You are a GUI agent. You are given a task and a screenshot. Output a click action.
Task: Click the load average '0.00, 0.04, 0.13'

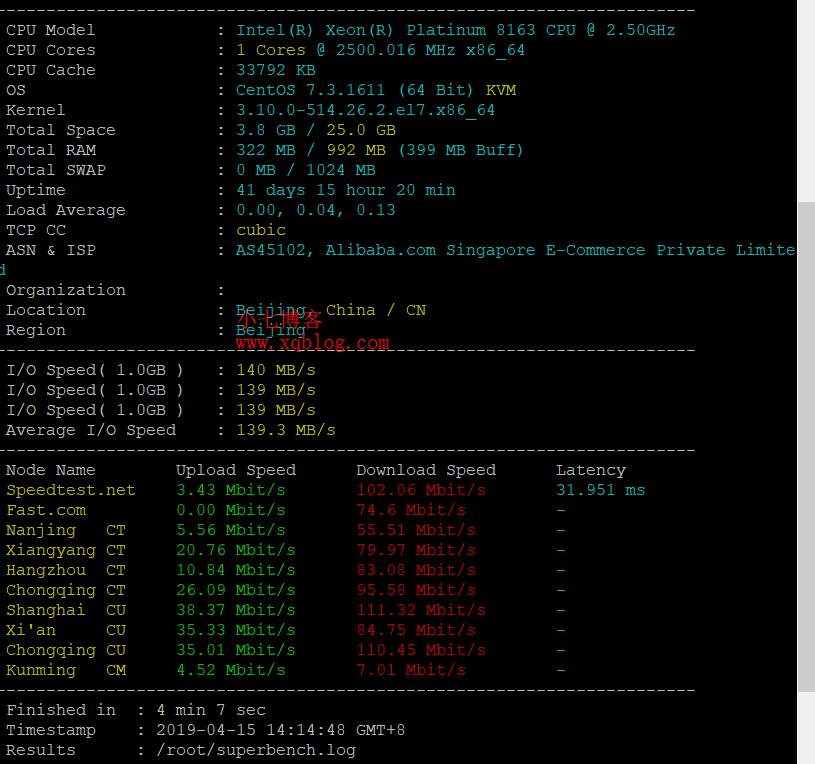point(316,210)
